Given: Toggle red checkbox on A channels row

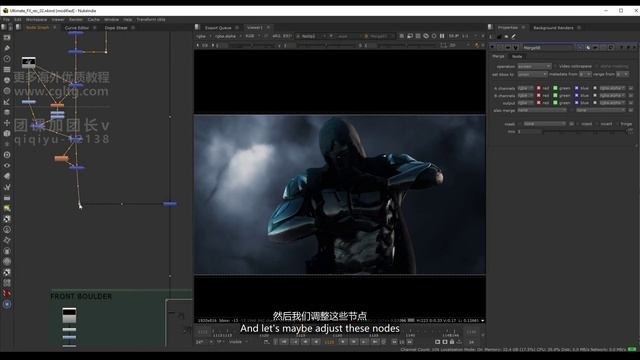Looking at the screenshot, I should click(x=538, y=88).
